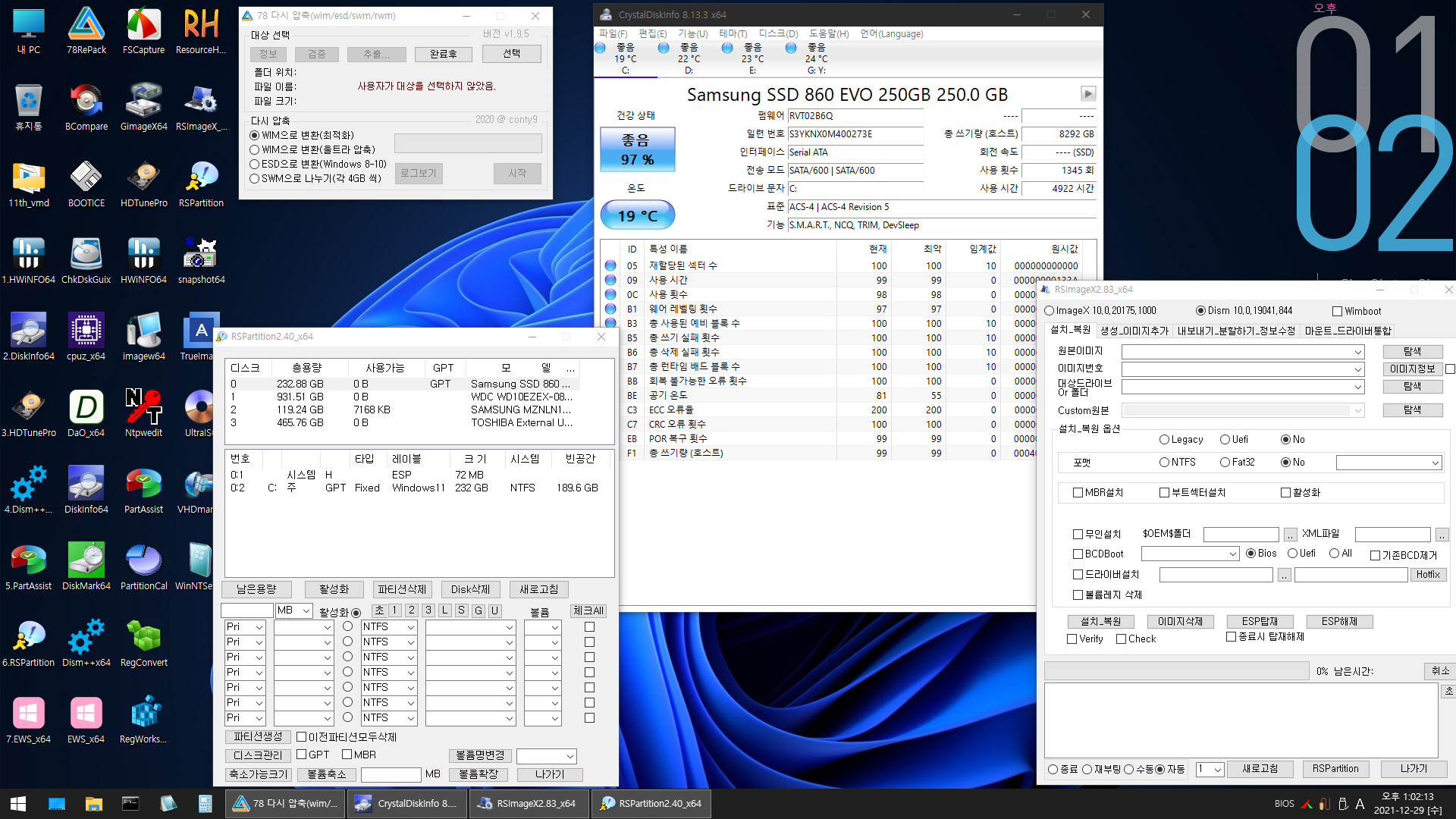Screen dimensions: 1456x819
Task: Open the EWS_x64 desktop icon
Action: (x=86, y=720)
